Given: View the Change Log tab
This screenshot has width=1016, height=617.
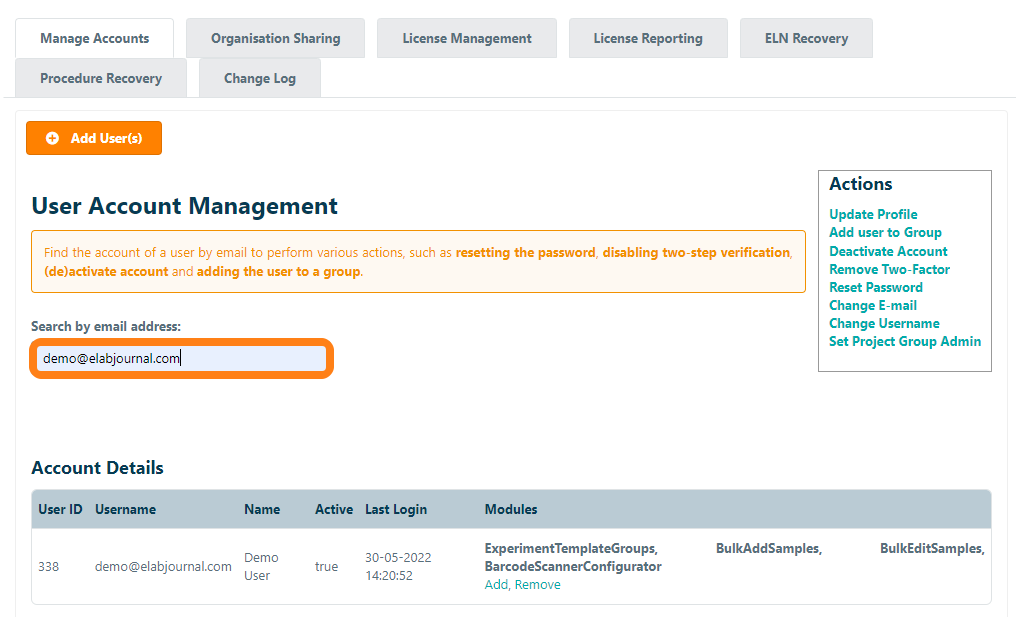Looking at the screenshot, I should pyautogui.click(x=259, y=78).
